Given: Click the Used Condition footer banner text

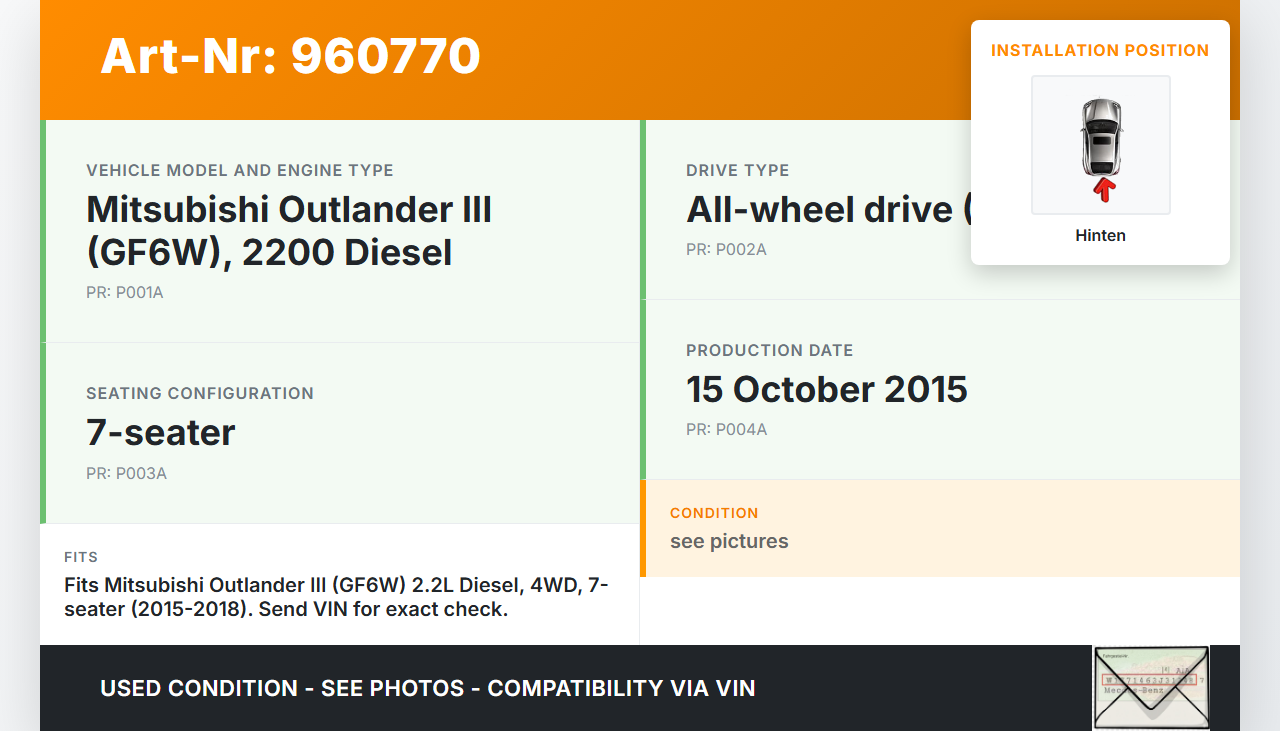Looking at the screenshot, I should coord(427,688).
